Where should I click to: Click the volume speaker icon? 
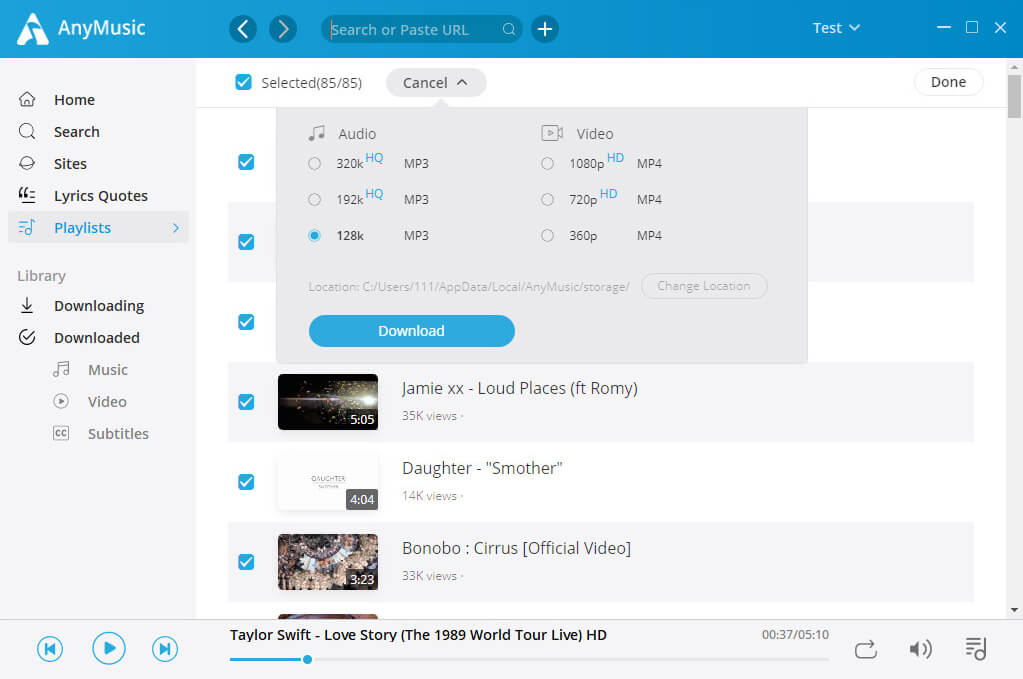pos(920,649)
